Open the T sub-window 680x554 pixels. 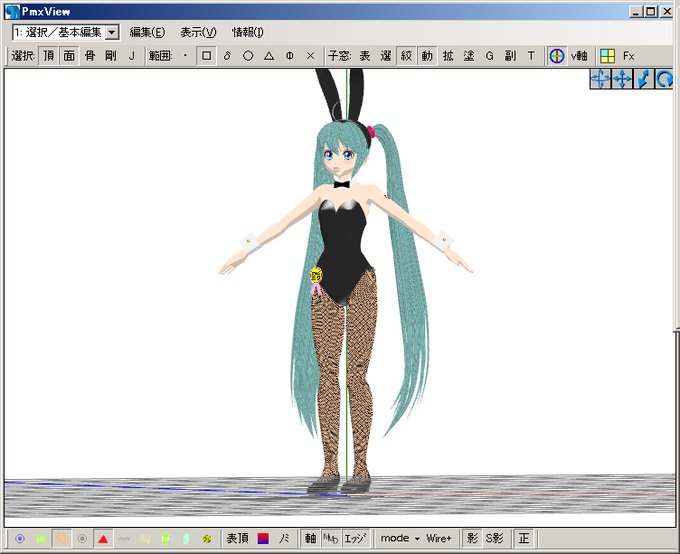tap(531, 56)
